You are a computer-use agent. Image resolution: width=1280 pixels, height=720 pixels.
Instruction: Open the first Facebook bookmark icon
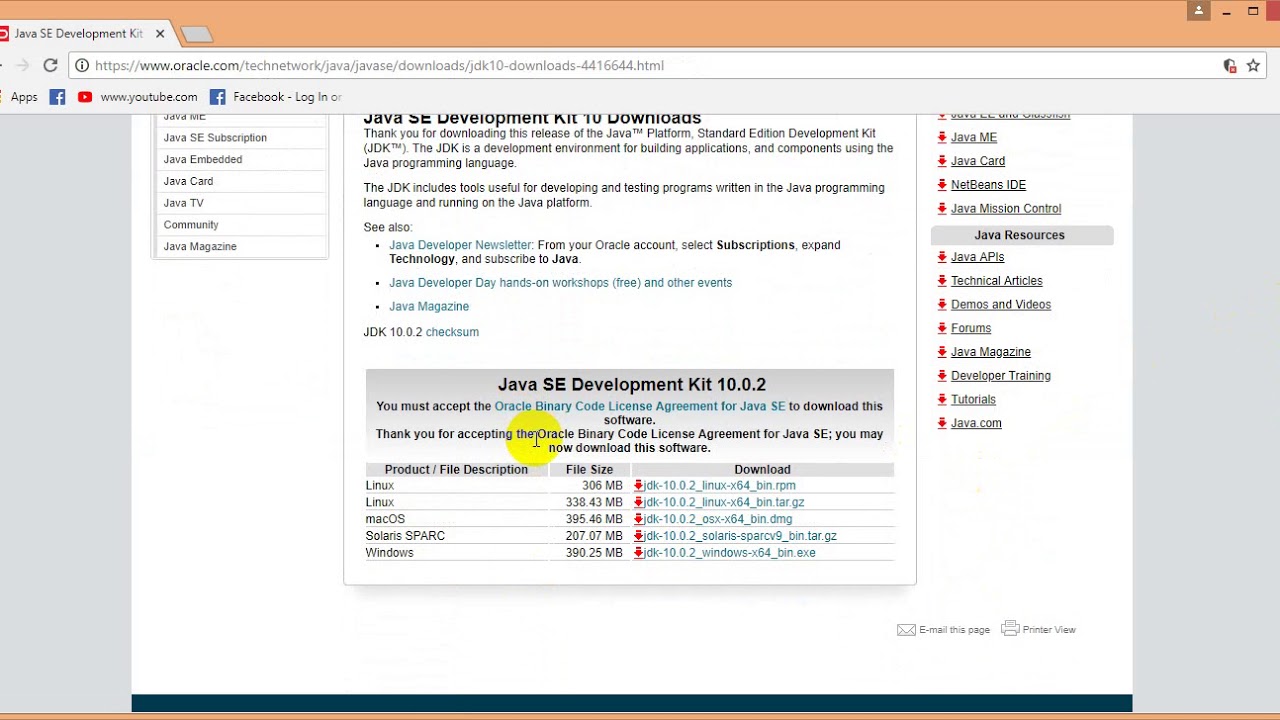coord(57,97)
